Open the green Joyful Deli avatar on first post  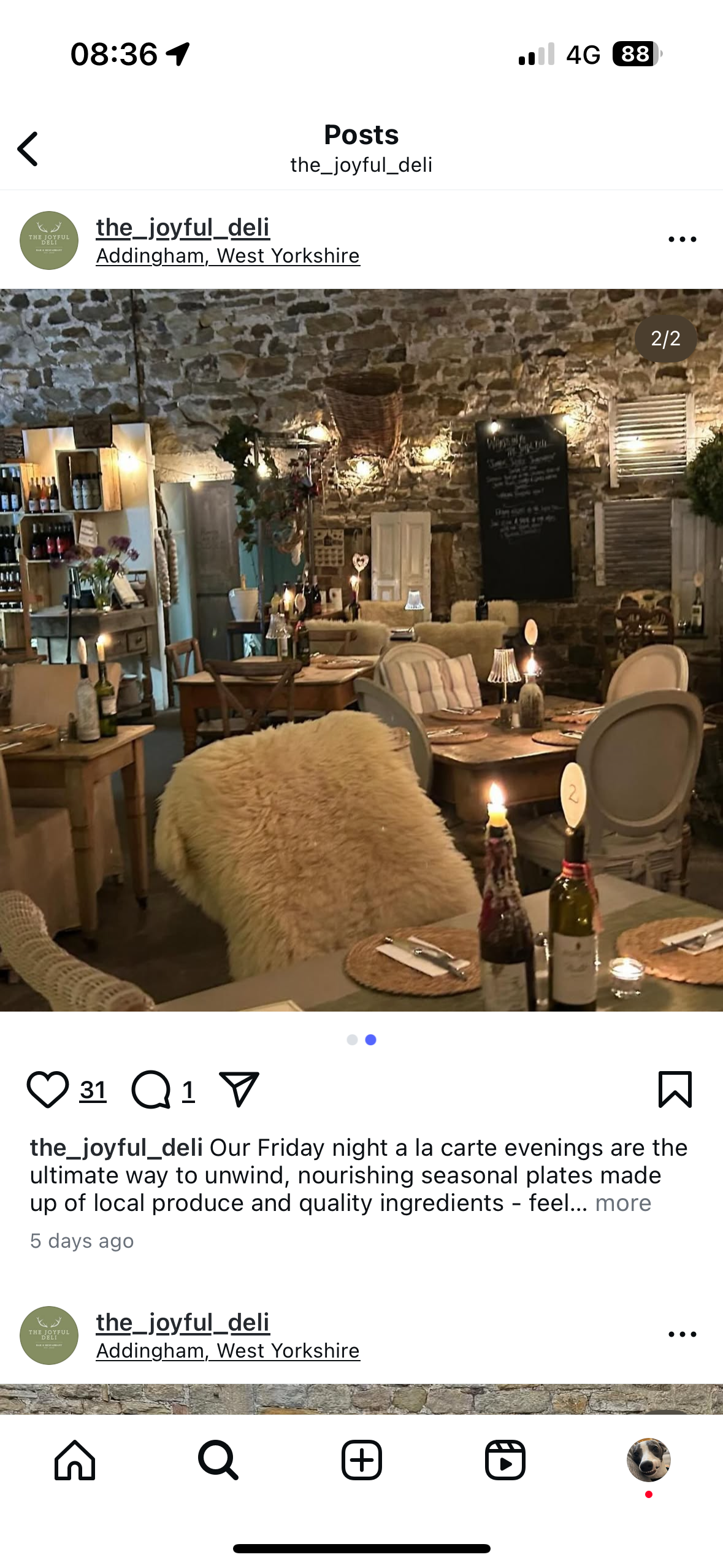point(49,240)
